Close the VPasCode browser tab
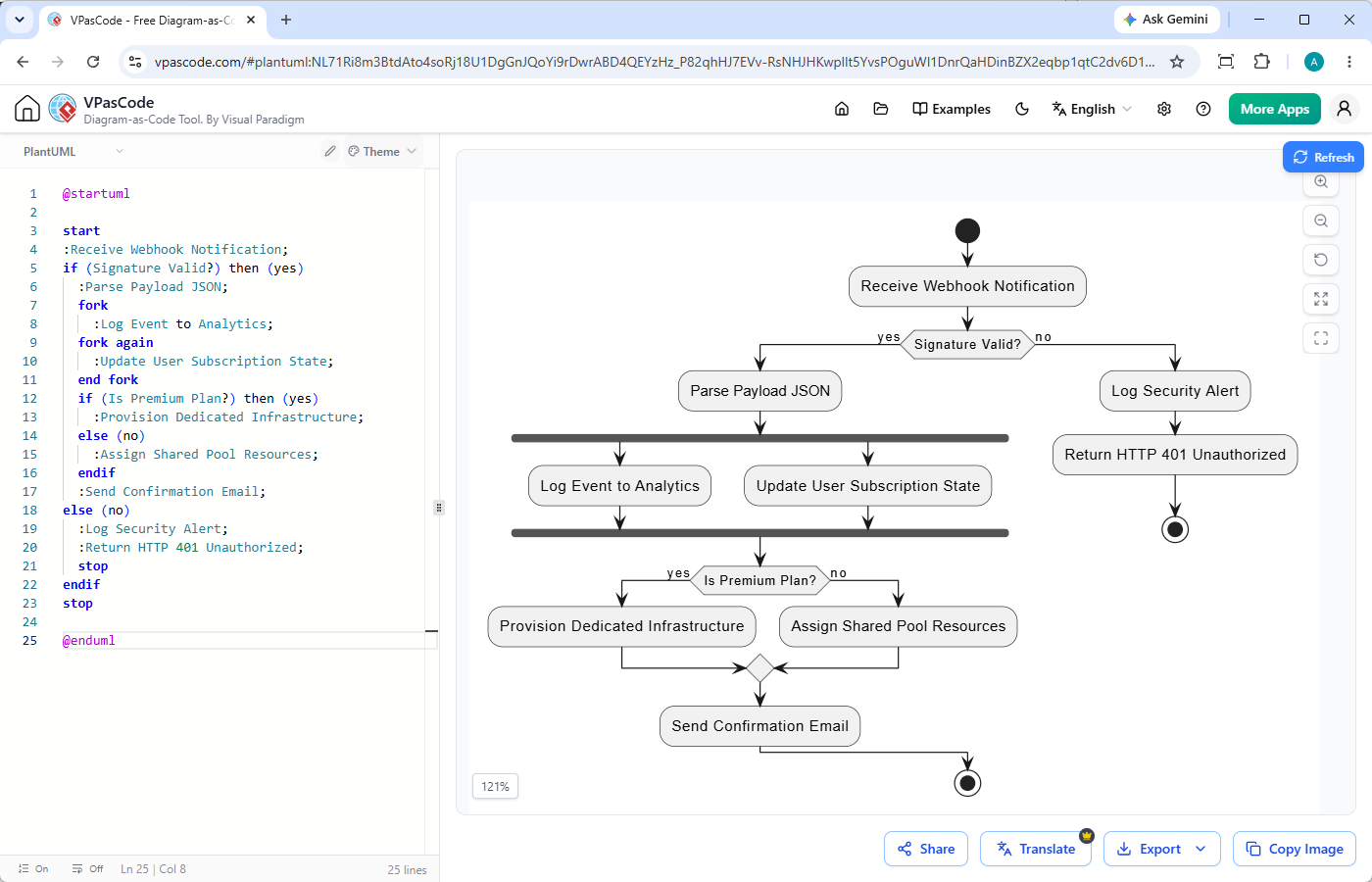Image resolution: width=1372 pixels, height=882 pixels. (251, 20)
